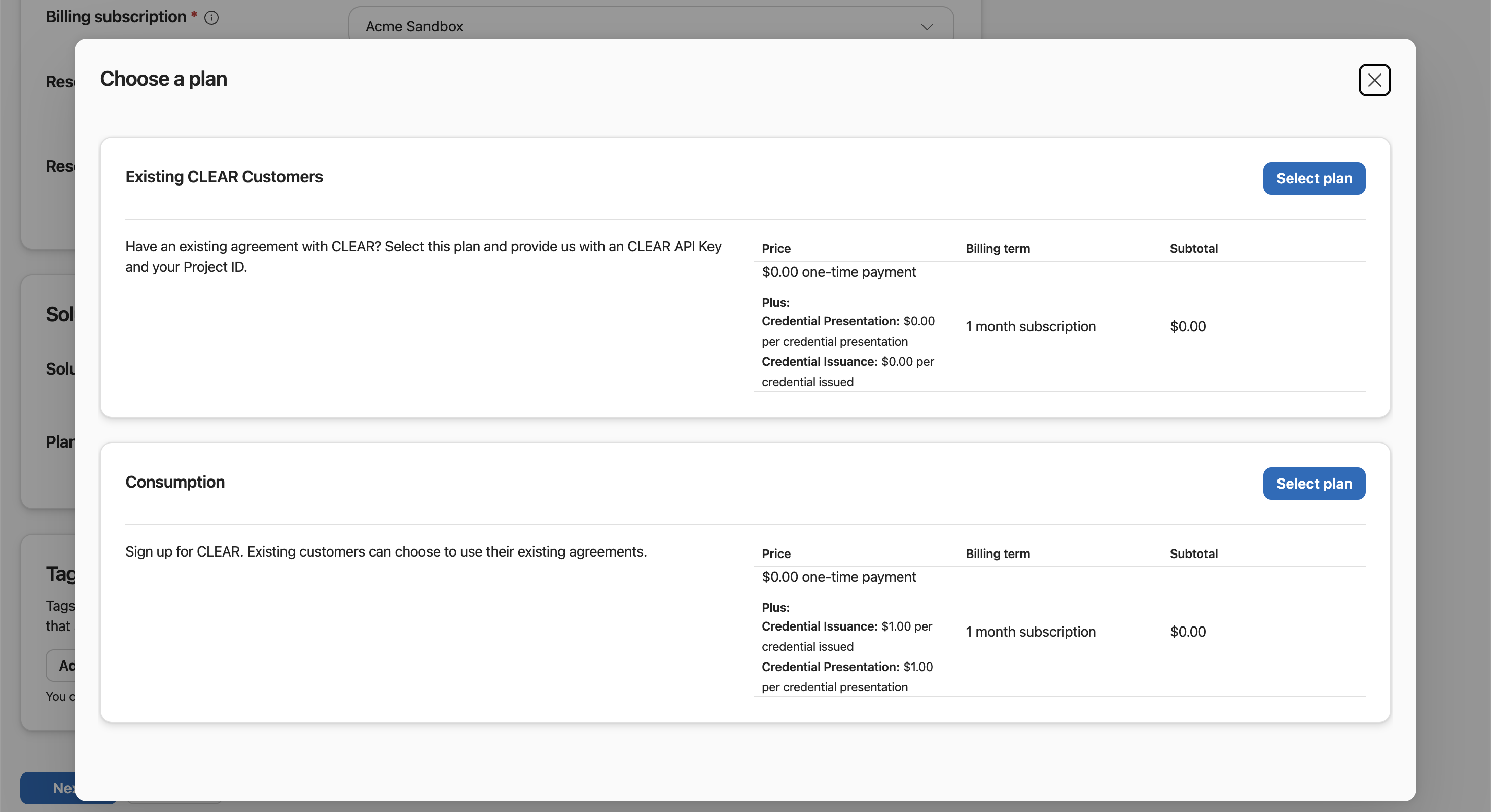Screen dimensions: 1491x812
Task: Click 'Plus:' label in Consumption plan
Action: click(x=775, y=608)
